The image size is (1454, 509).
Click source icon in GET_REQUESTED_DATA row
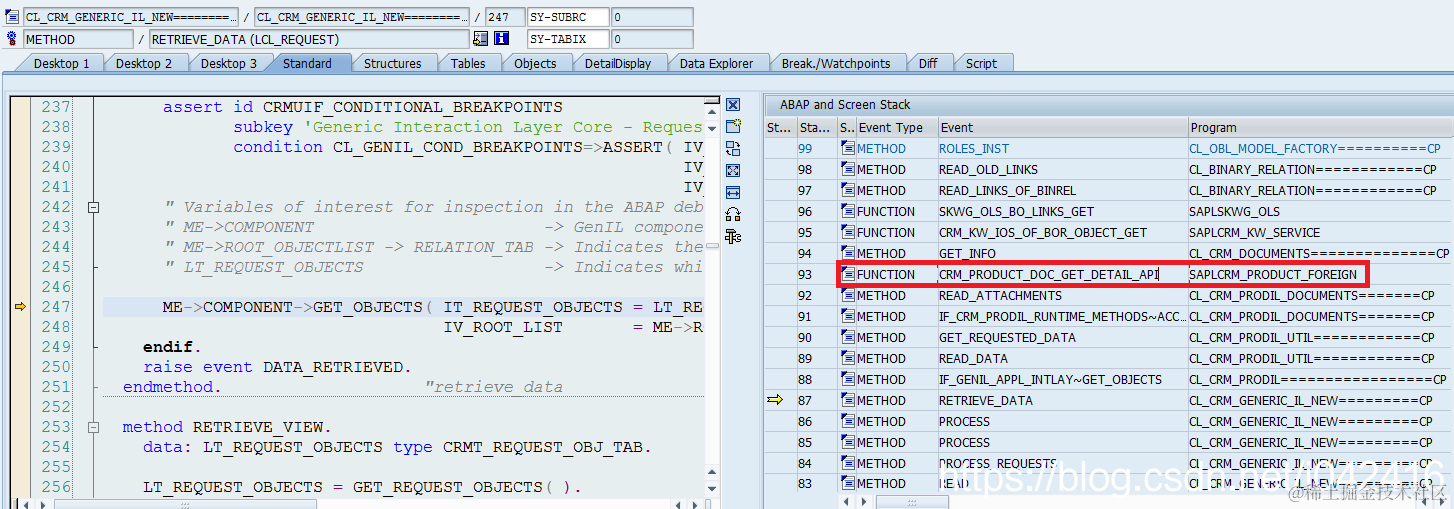coord(848,337)
